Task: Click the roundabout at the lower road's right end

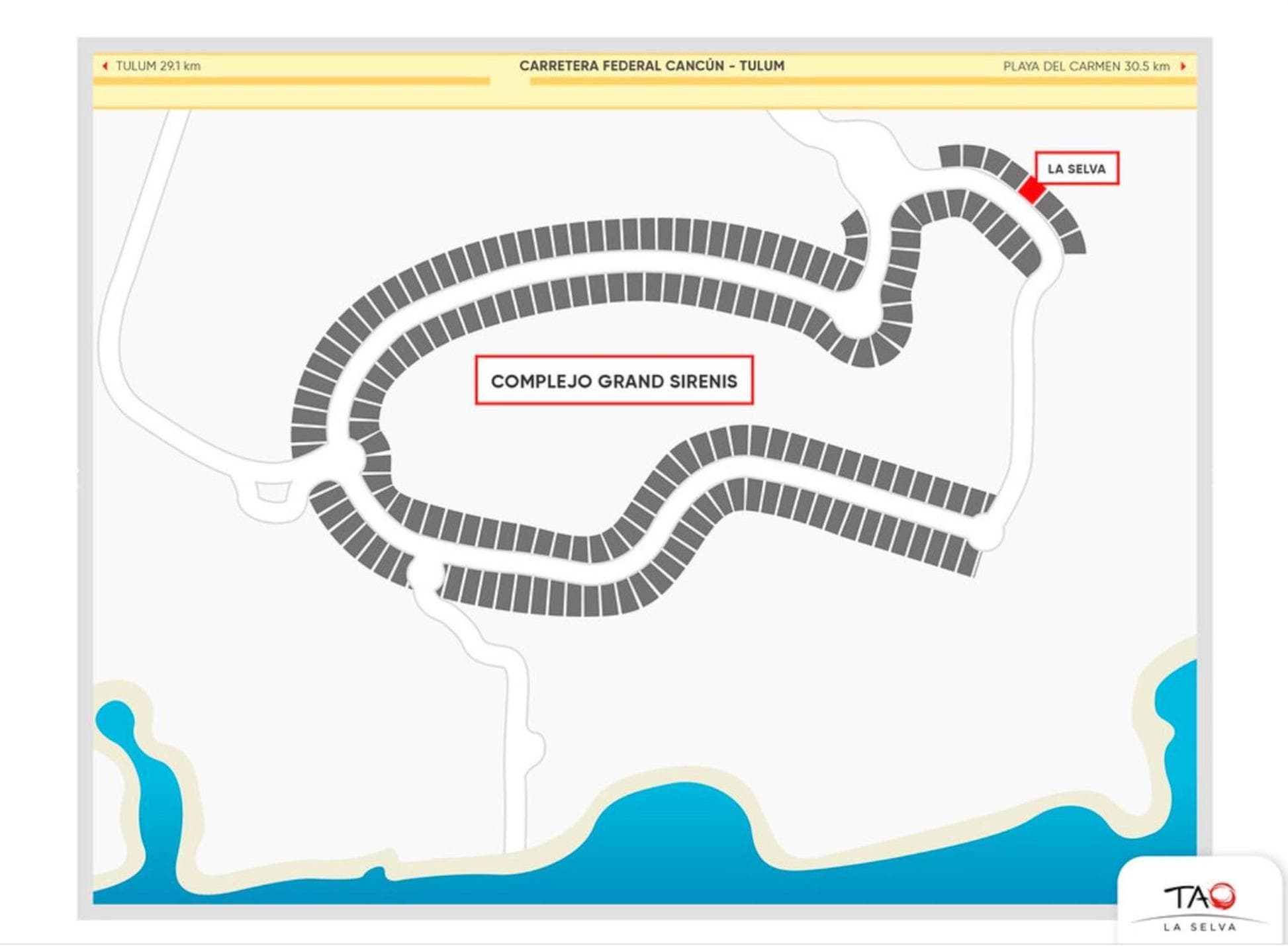Action: point(985,533)
